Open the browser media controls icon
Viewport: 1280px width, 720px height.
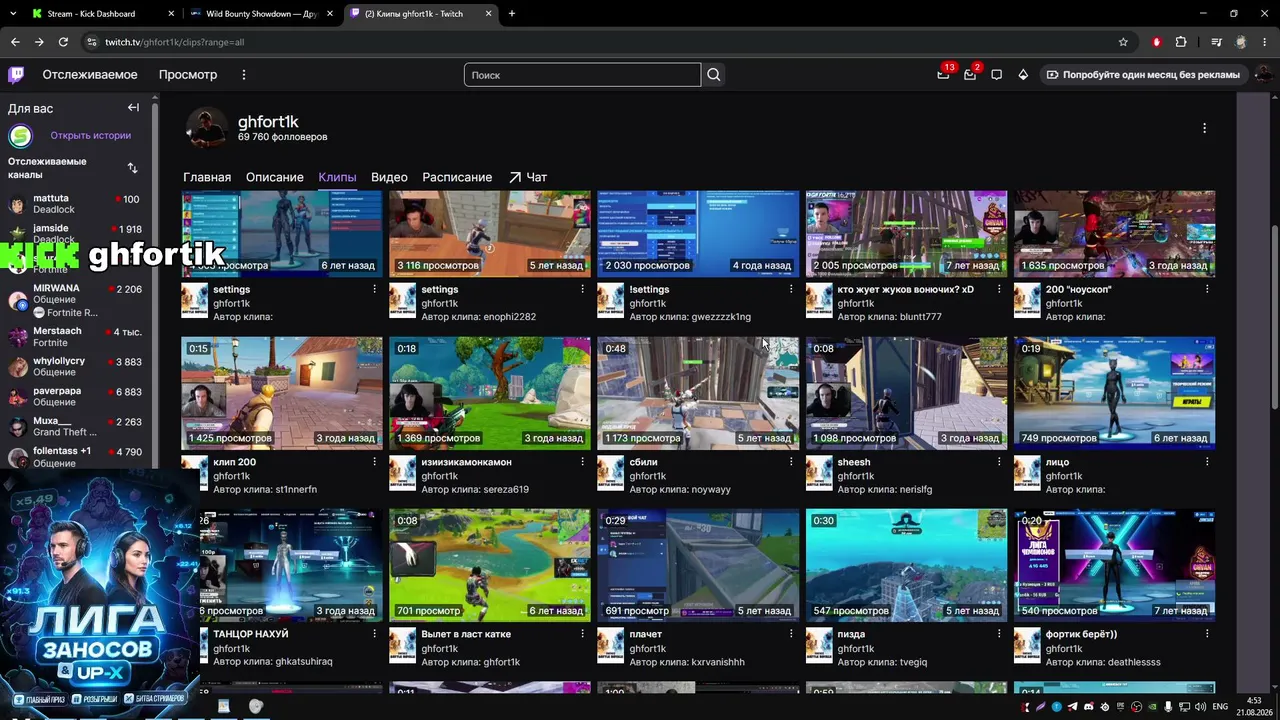[x=1216, y=42]
